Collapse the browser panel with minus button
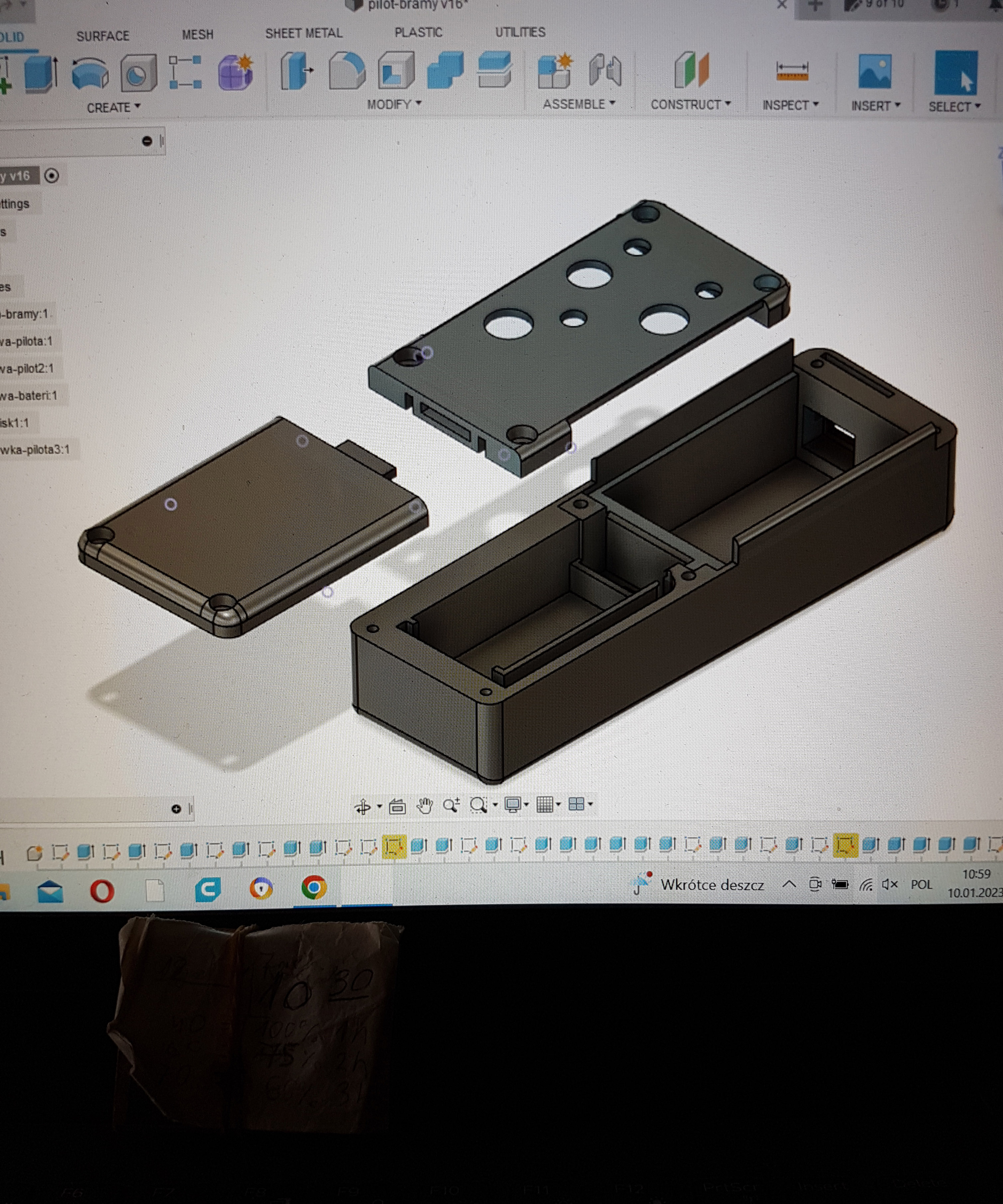 coord(147,141)
